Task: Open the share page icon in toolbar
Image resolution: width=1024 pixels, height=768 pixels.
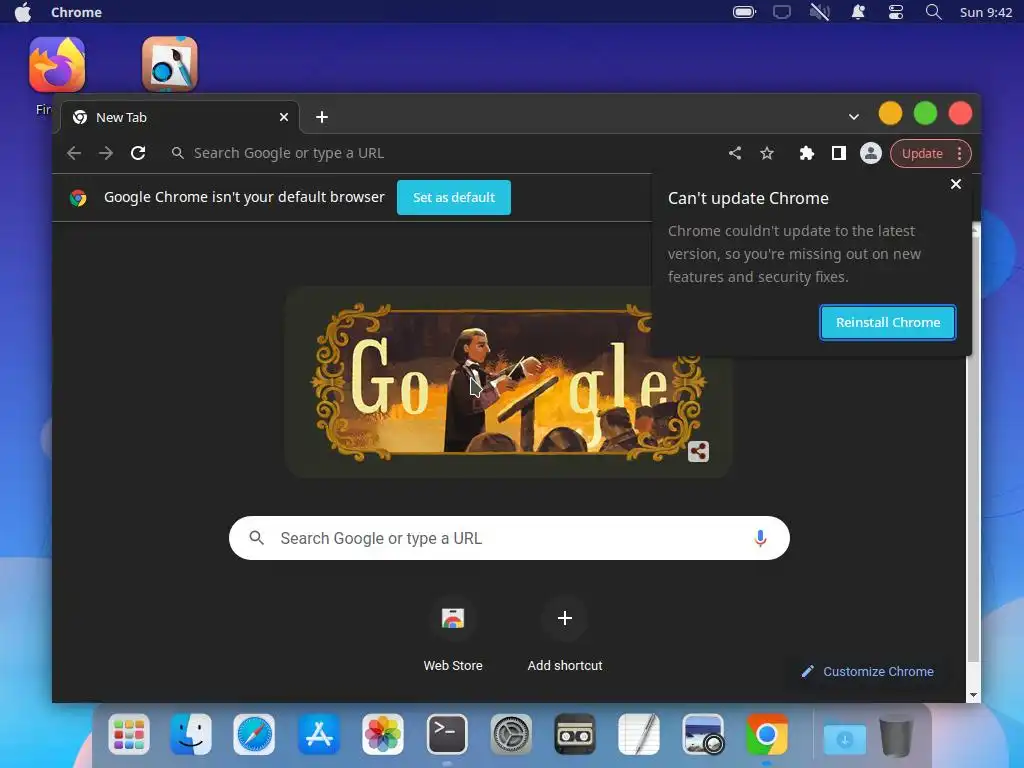Action: tap(735, 153)
